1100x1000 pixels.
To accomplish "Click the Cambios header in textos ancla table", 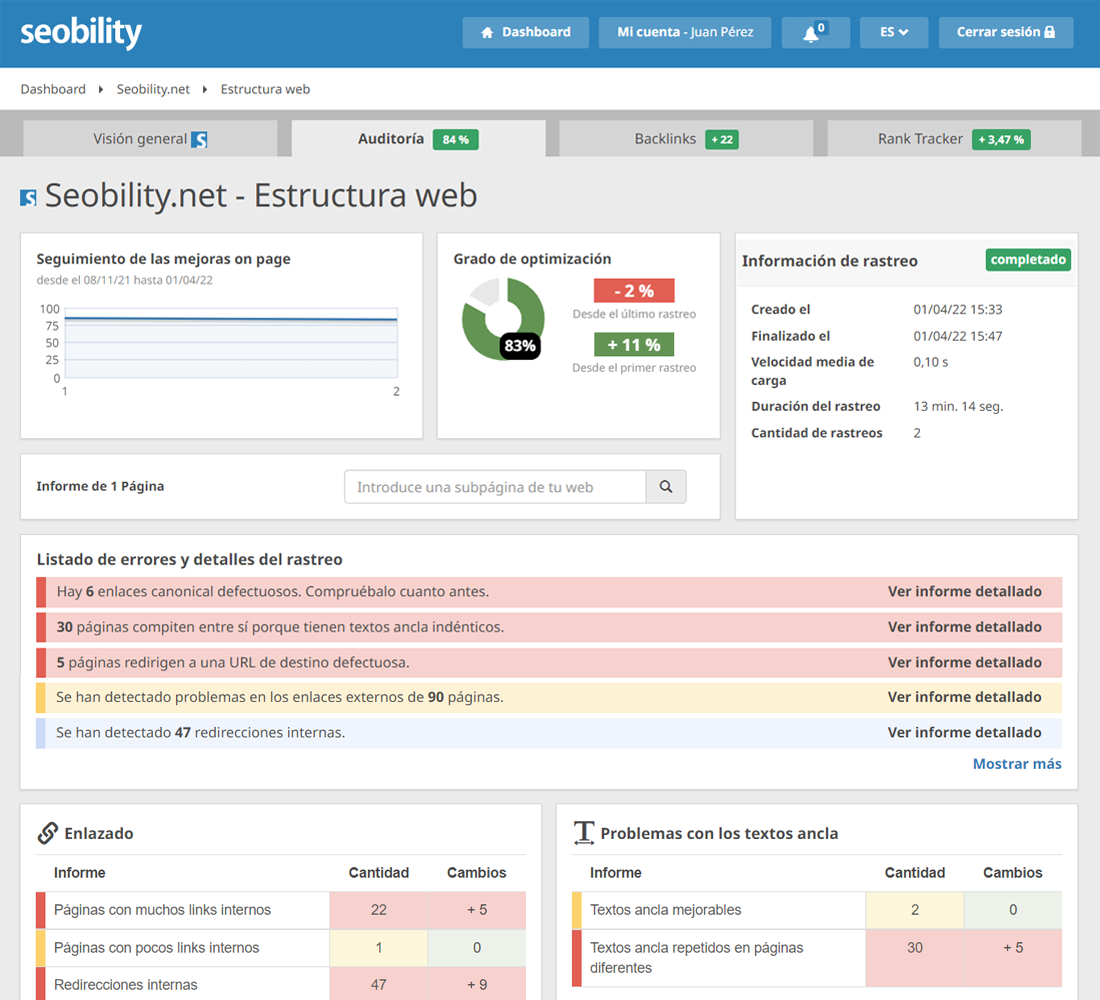I will coord(1012,872).
